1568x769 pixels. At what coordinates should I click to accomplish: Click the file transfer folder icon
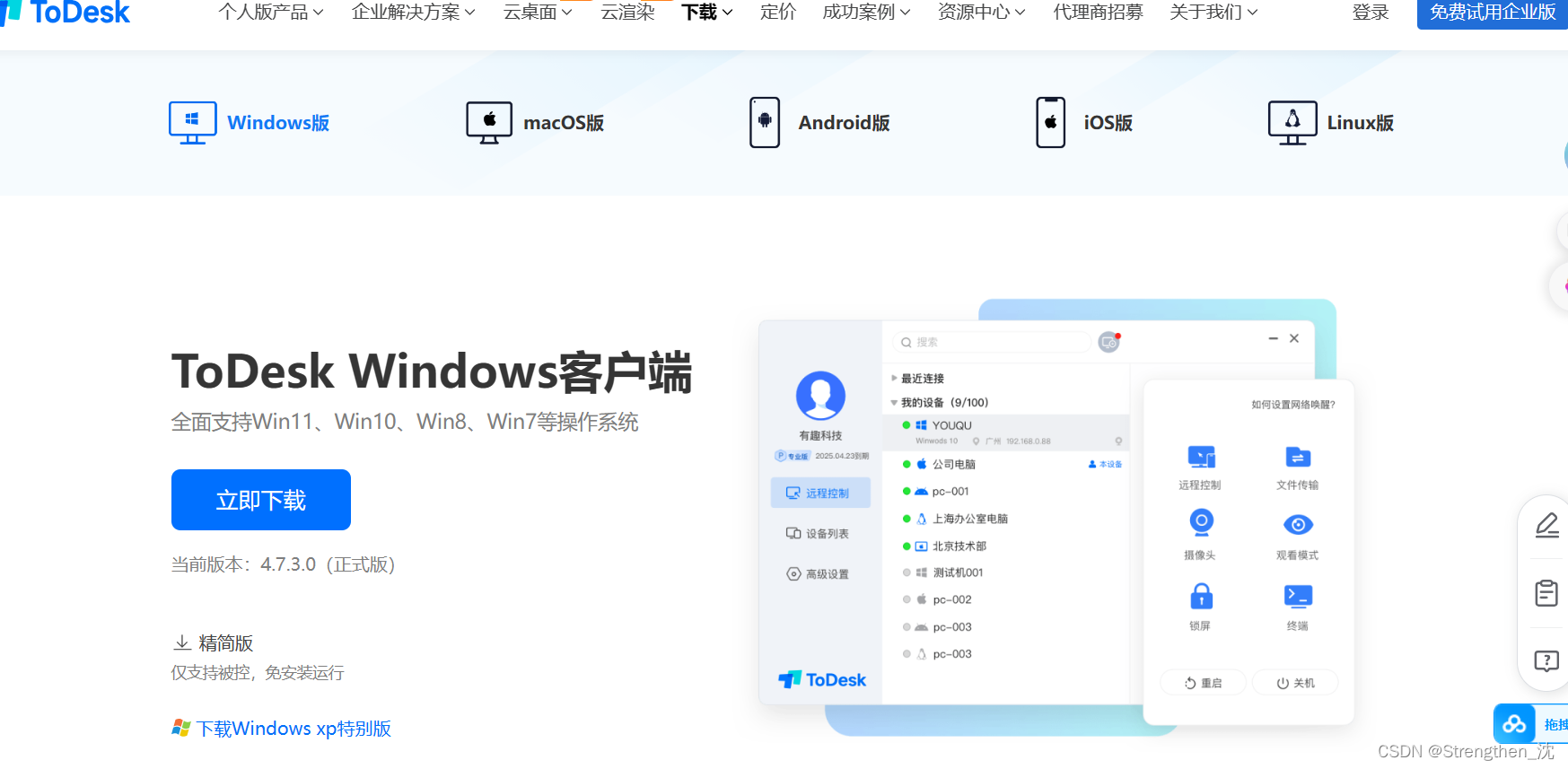[1298, 457]
